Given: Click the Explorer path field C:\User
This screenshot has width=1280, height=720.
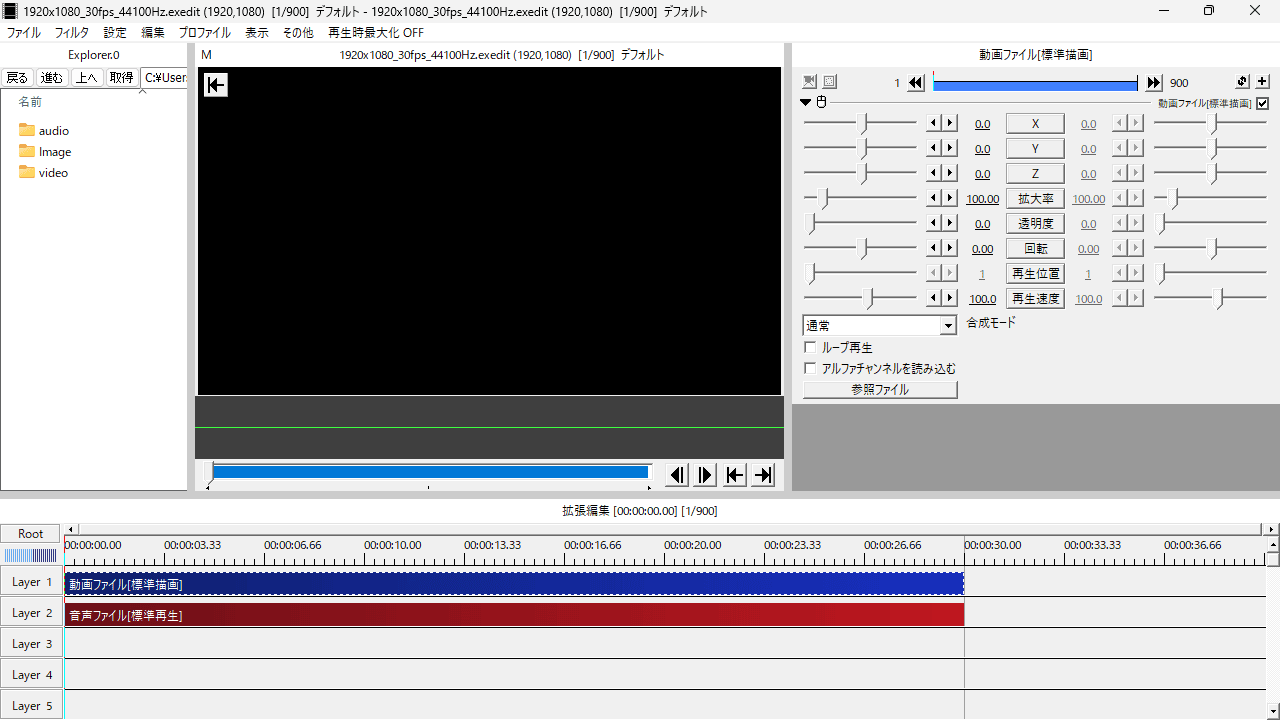Looking at the screenshot, I should click(164, 77).
